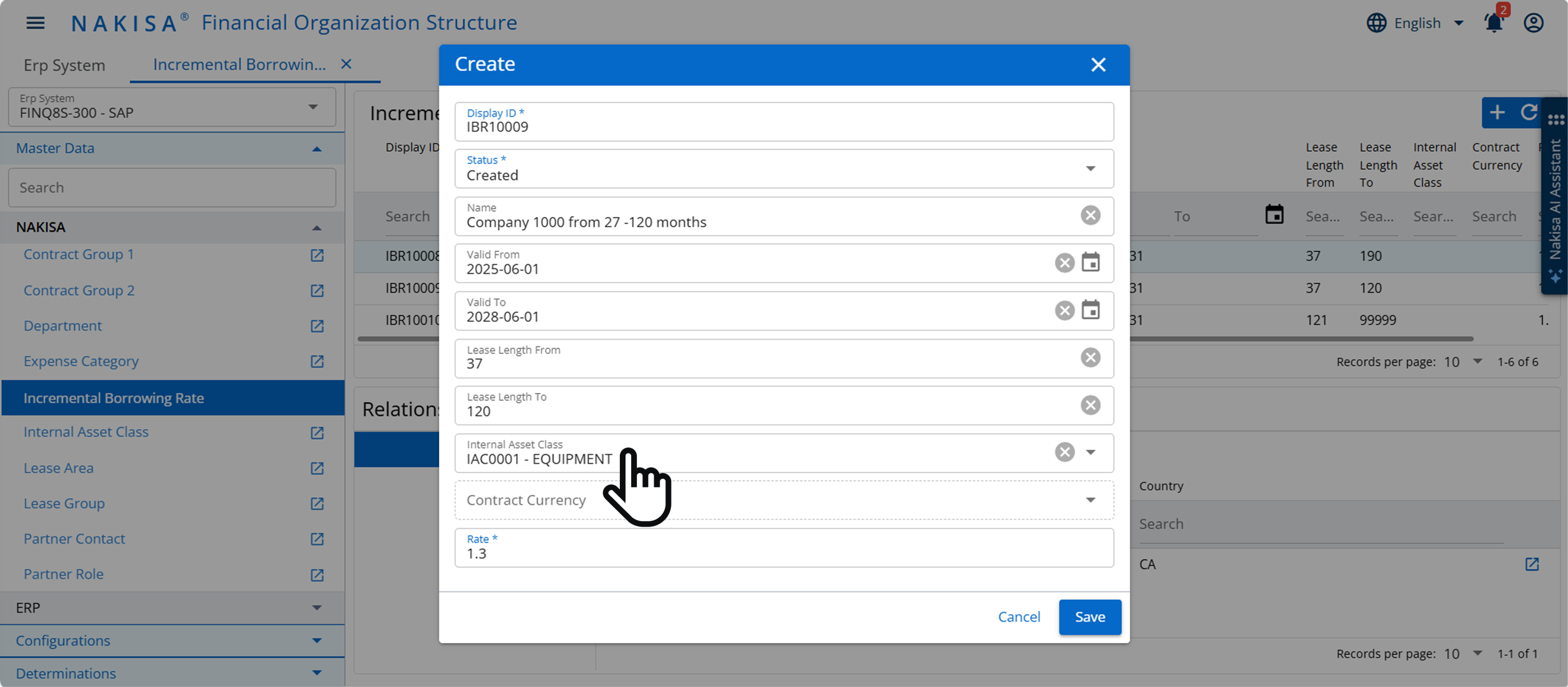1568x687 pixels.
Task: Open the Contract Currency dropdown
Action: [x=1090, y=500]
